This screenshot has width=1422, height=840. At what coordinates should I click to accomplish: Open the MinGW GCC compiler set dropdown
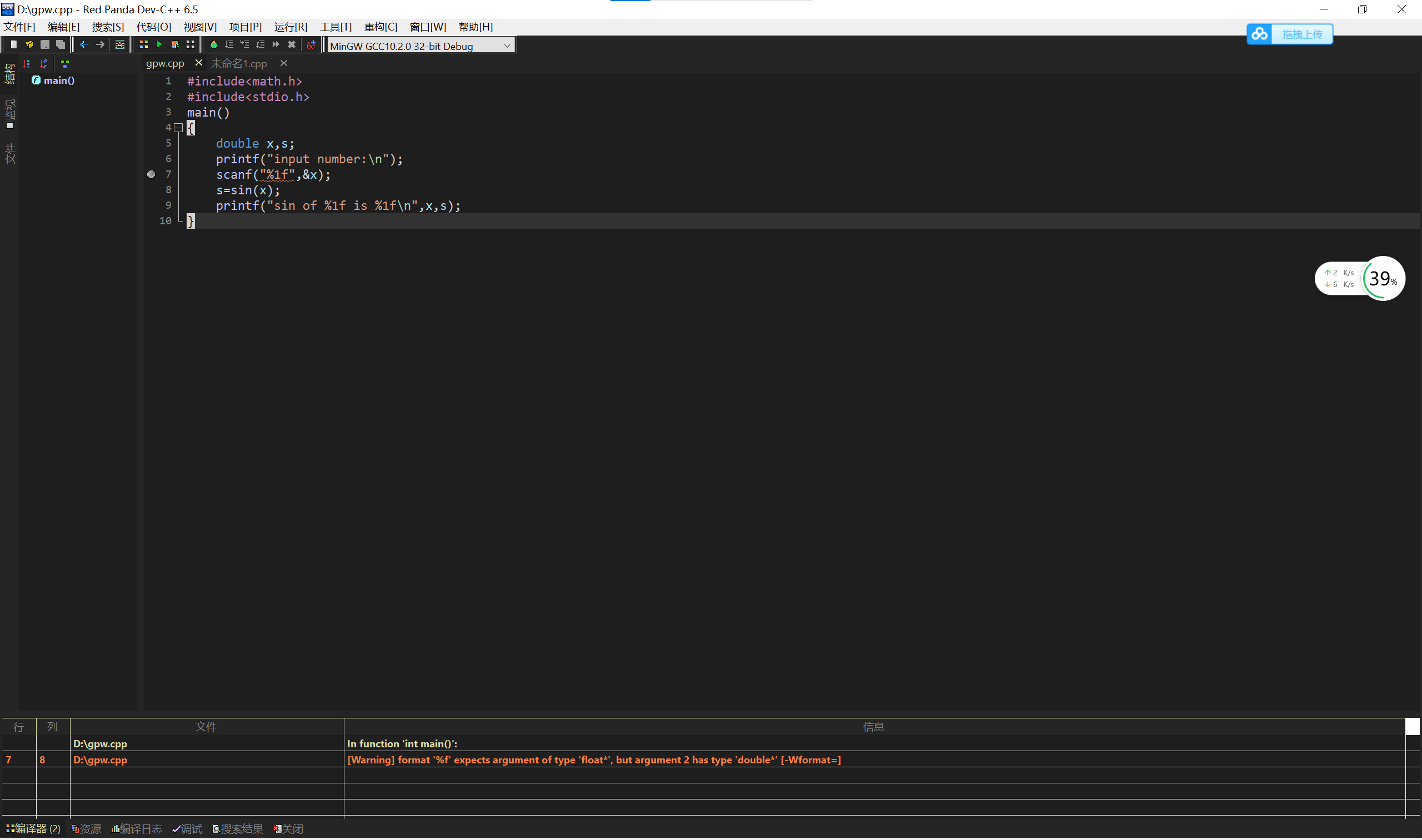507,46
